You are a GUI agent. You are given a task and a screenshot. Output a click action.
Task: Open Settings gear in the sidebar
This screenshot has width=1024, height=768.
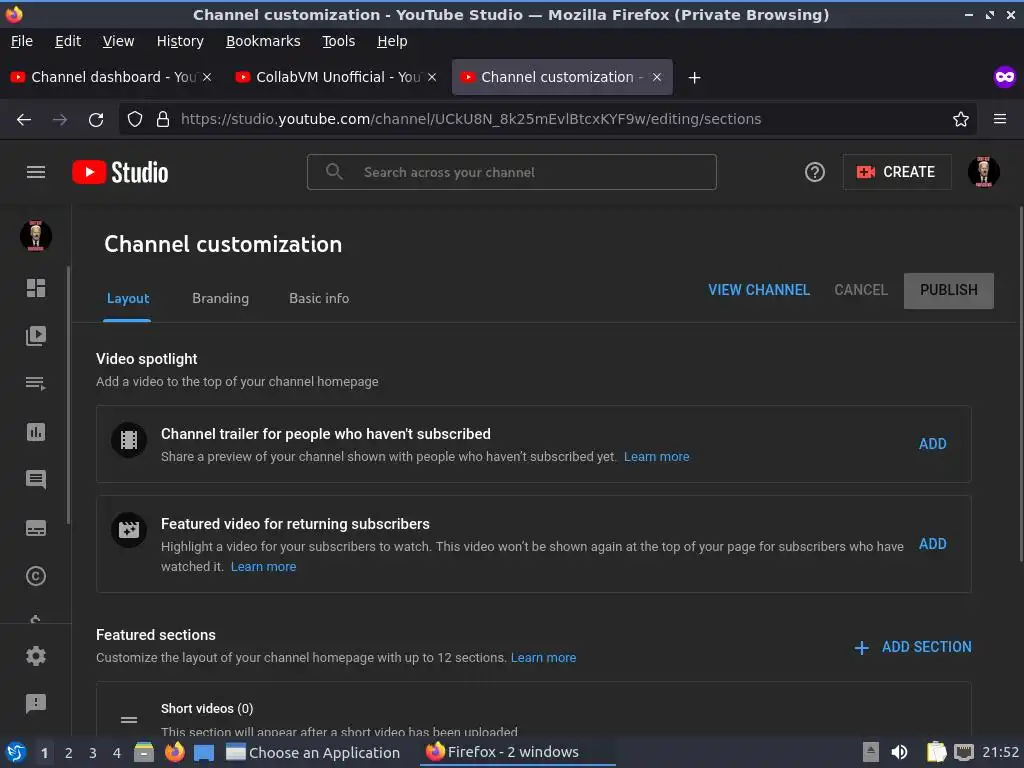pos(36,656)
